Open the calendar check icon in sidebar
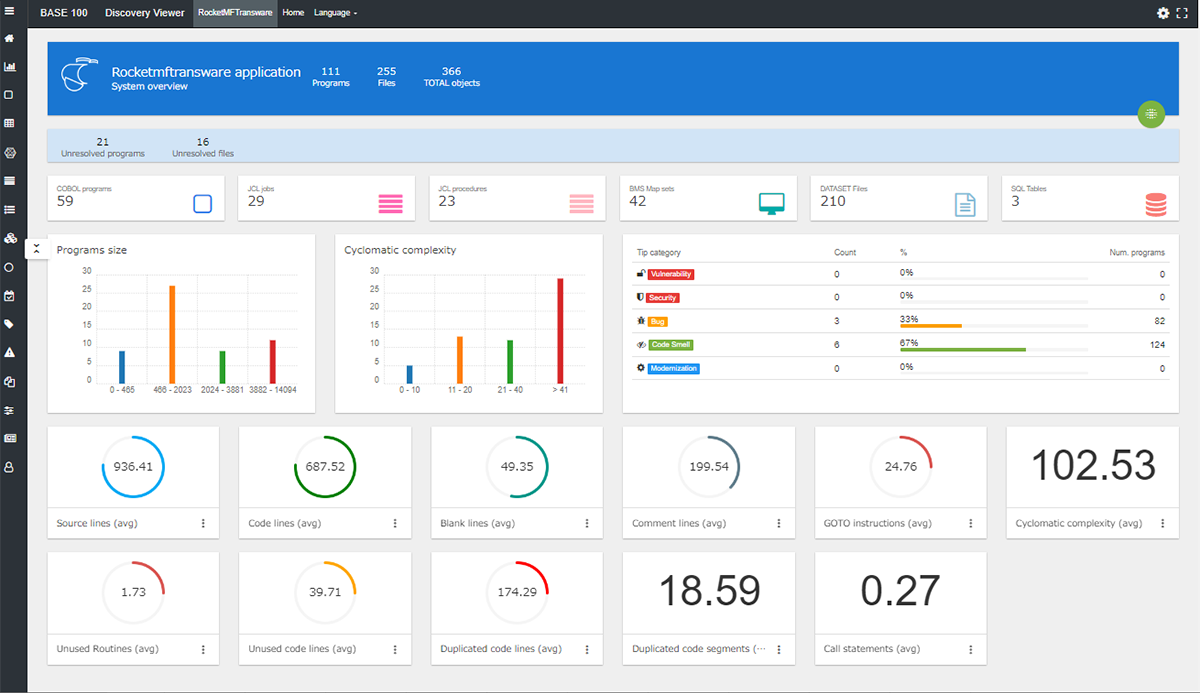1200x693 pixels. [x=9, y=296]
